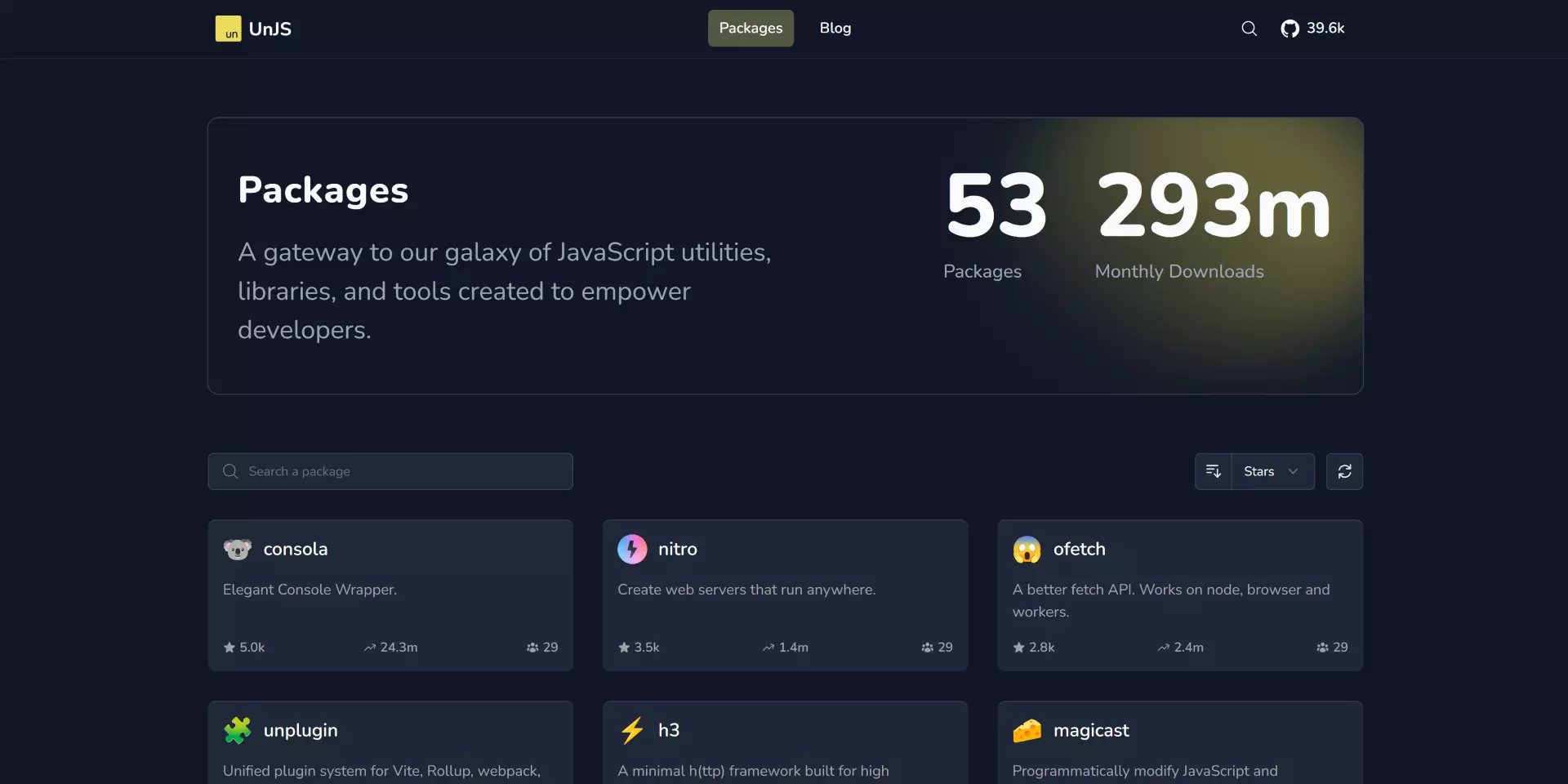
Task: Click the lightning icon on nitro card
Action: pos(632,550)
